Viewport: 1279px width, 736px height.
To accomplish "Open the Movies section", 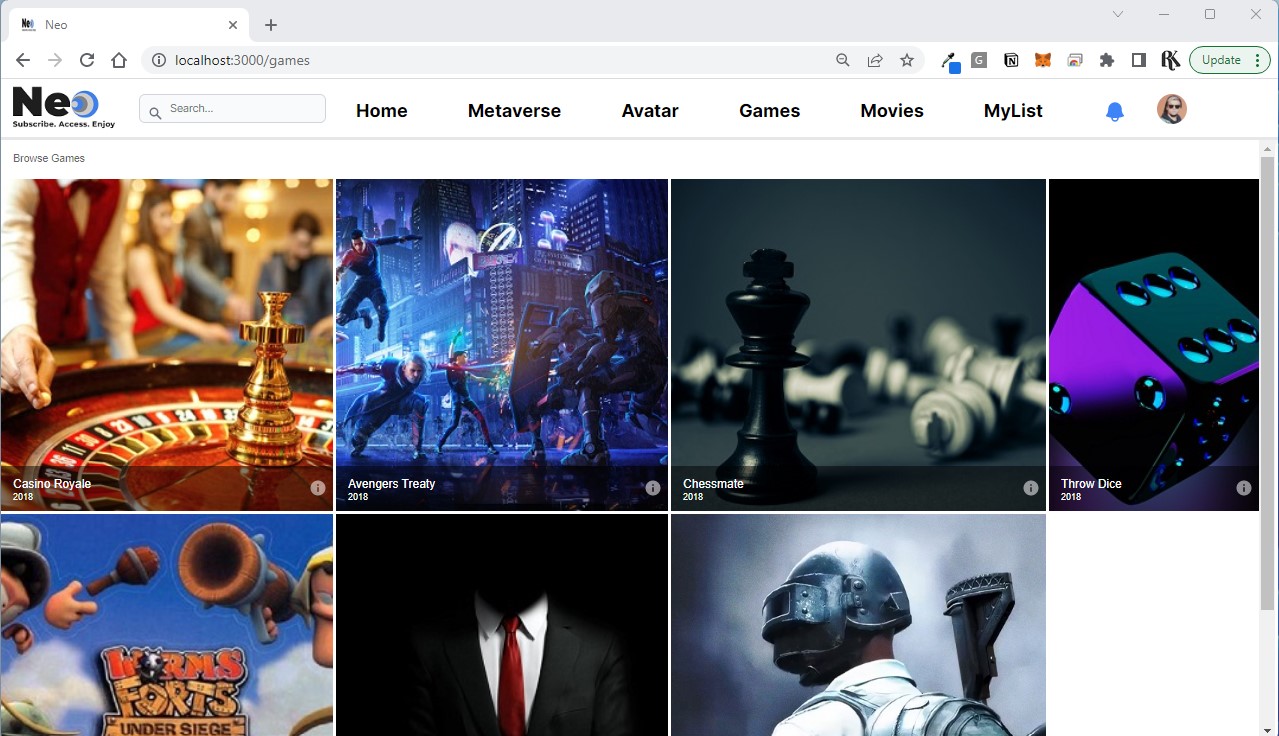I will (x=892, y=111).
